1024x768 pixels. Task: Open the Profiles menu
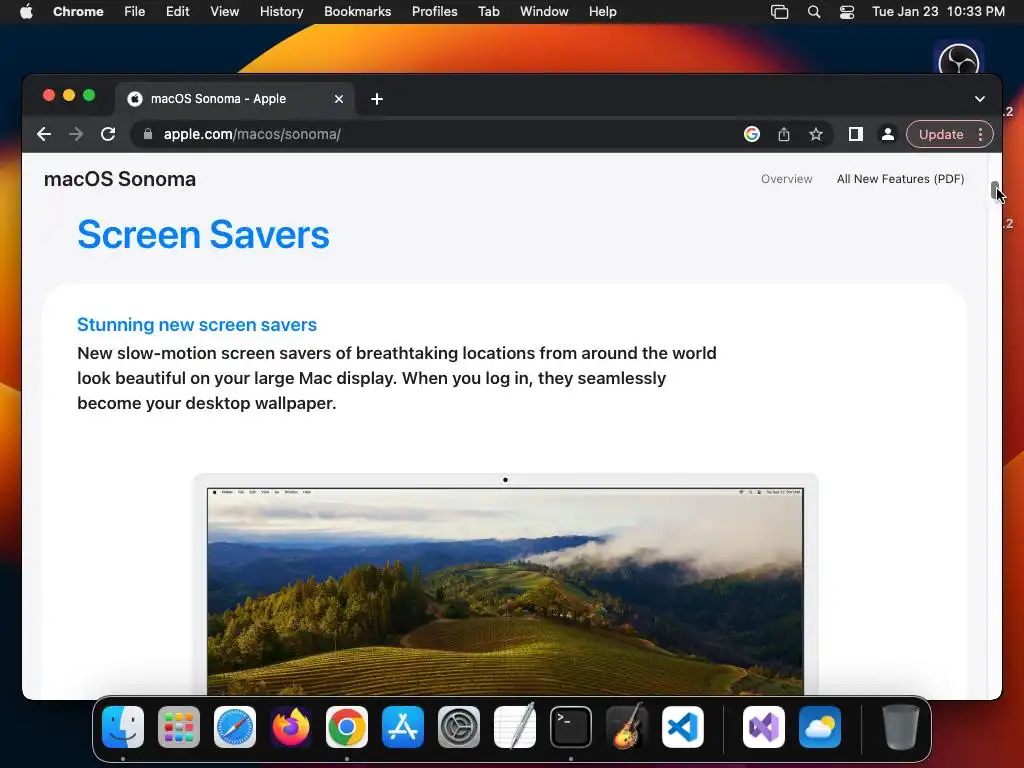434,12
